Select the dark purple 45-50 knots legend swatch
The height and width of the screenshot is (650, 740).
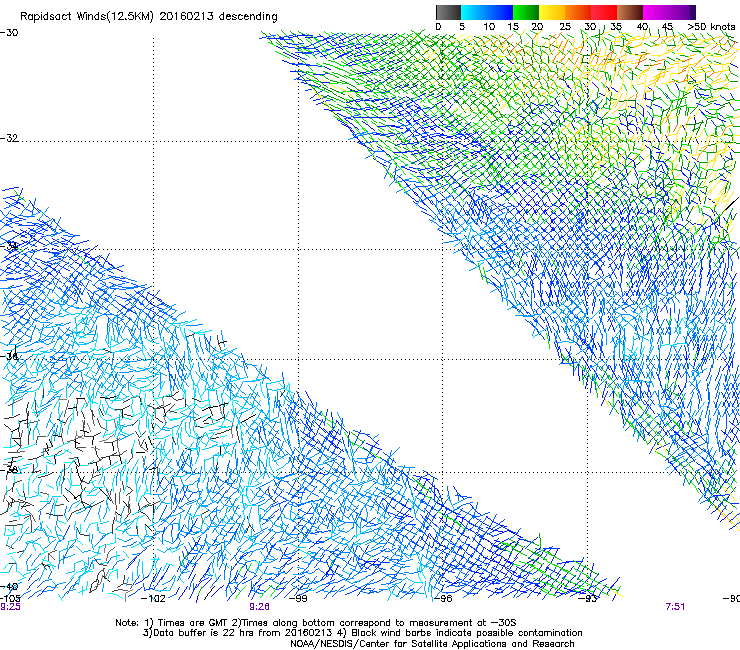coord(682,12)
